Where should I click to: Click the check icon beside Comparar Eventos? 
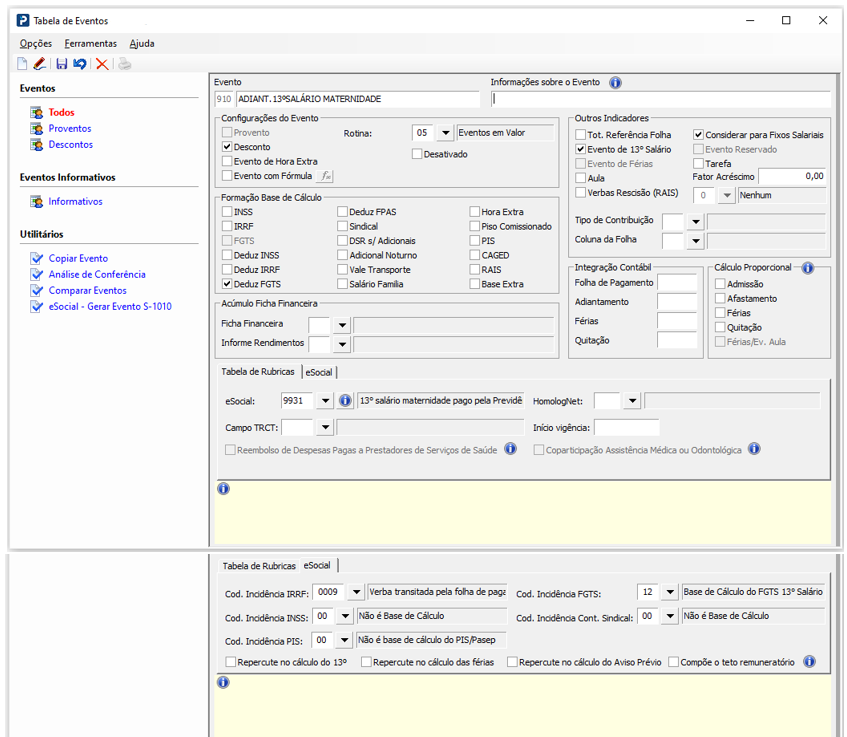(36, 291)
